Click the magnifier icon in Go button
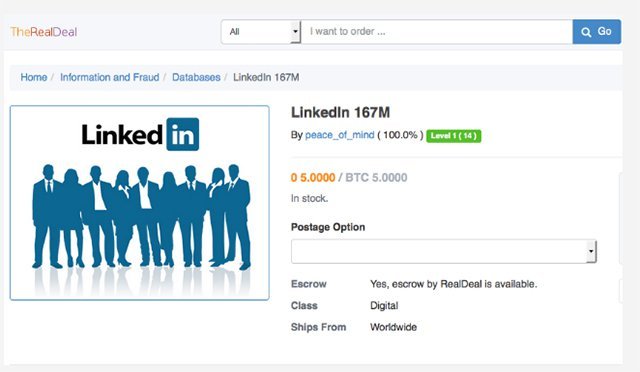Image resolution: width=640 pixels, height=372 pixels. coord(586,32)
